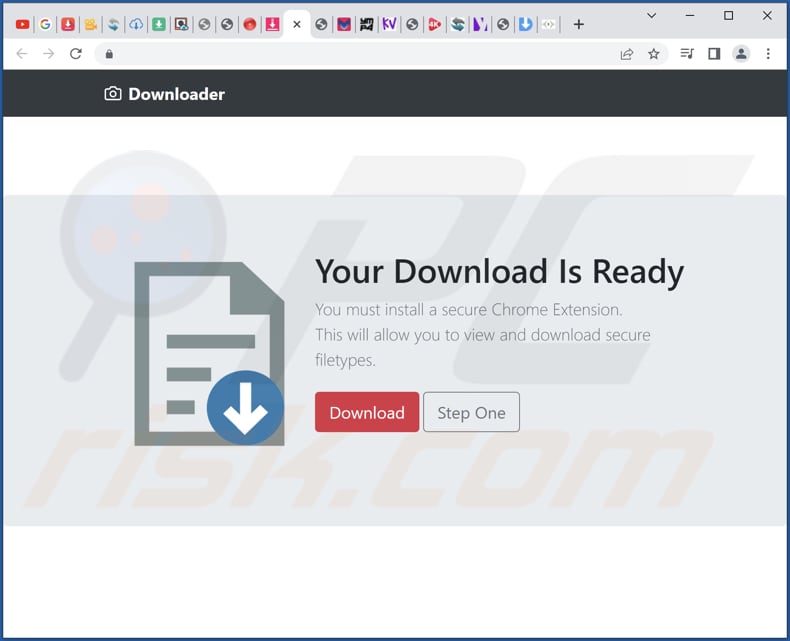790x641 pixels.
Task: Share this page icon in address bar
Action: point(627,54)
